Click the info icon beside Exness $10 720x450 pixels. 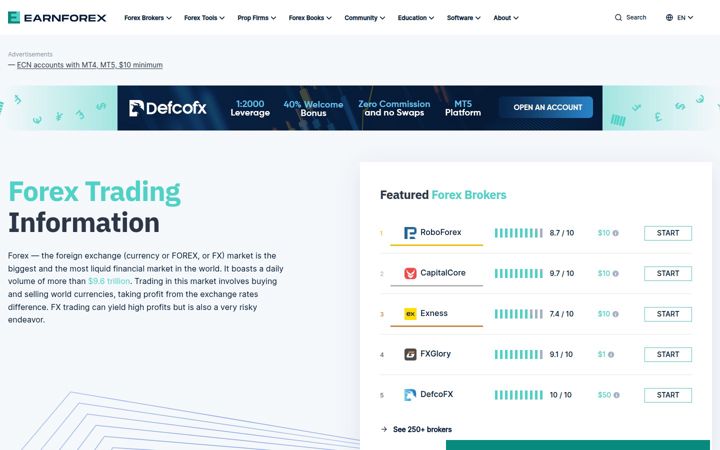615,314
